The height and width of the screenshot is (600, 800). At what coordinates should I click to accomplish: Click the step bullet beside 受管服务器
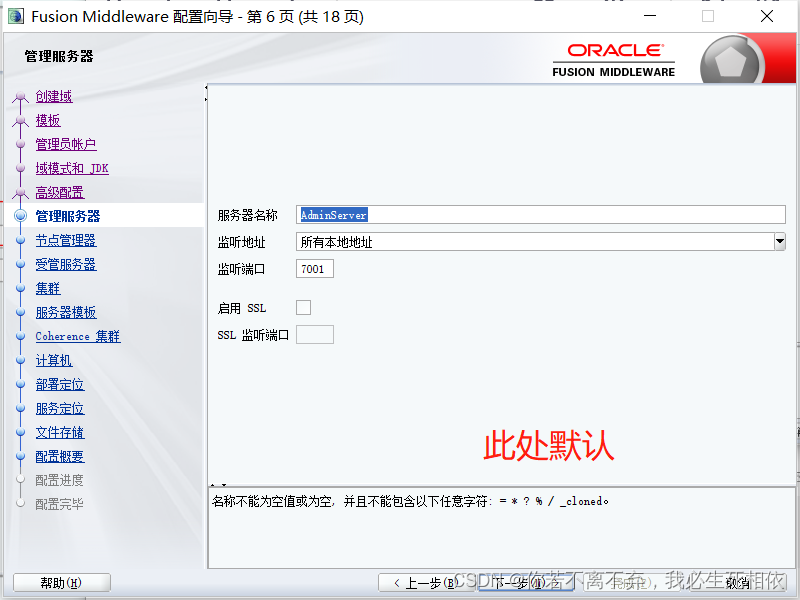[x=20, y=264]
